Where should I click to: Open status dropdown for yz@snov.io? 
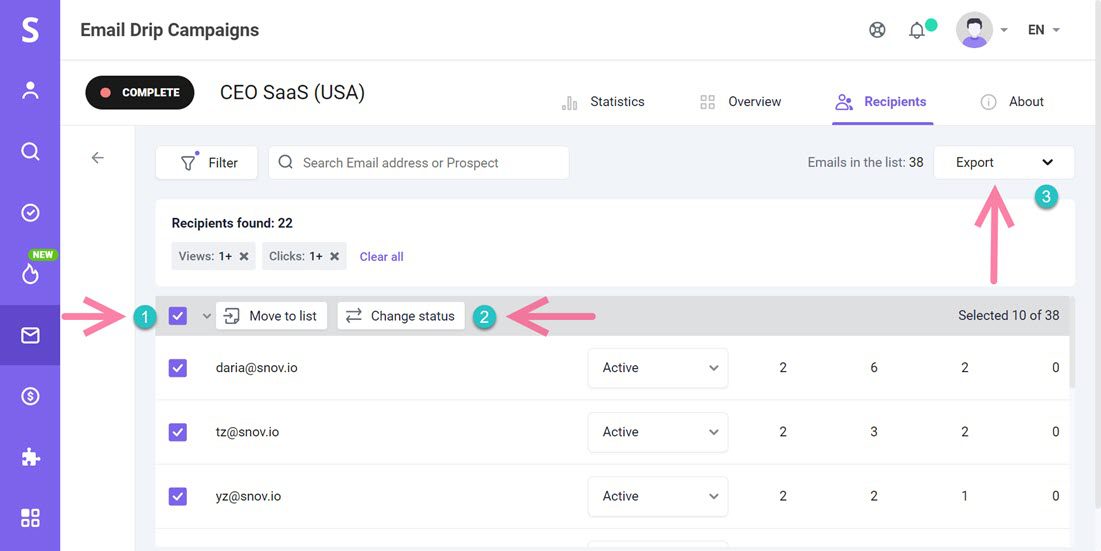tap(658, 496)
